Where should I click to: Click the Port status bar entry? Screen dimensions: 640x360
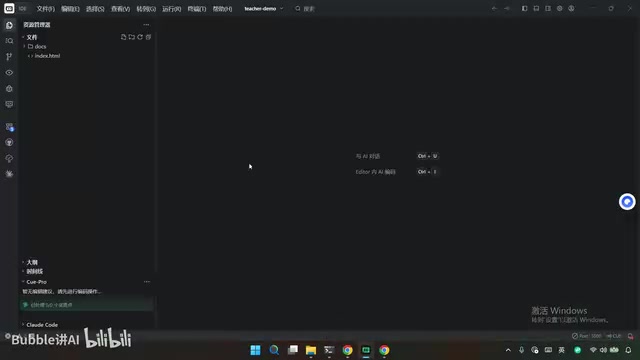tap(587, 336)
